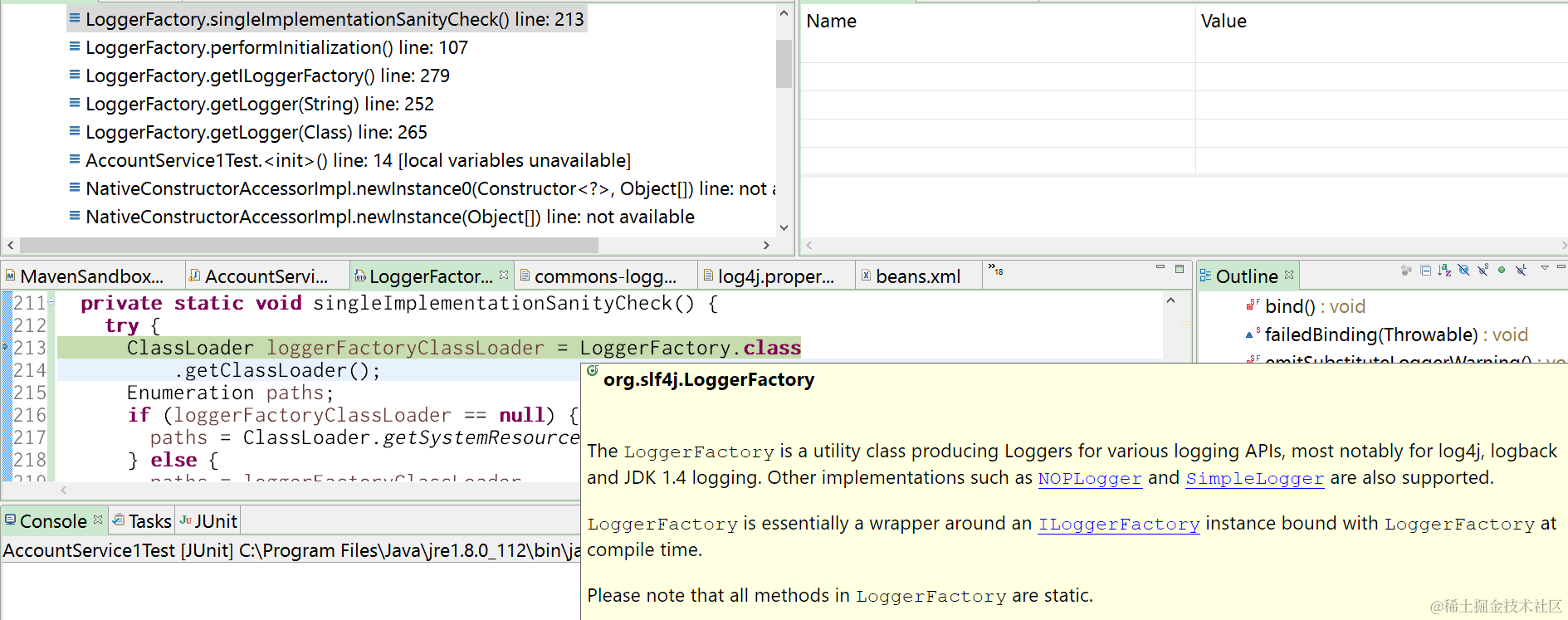
Task: Open the beans.xml editor tab
Action: pyautogui.click(x=917, y=276)
